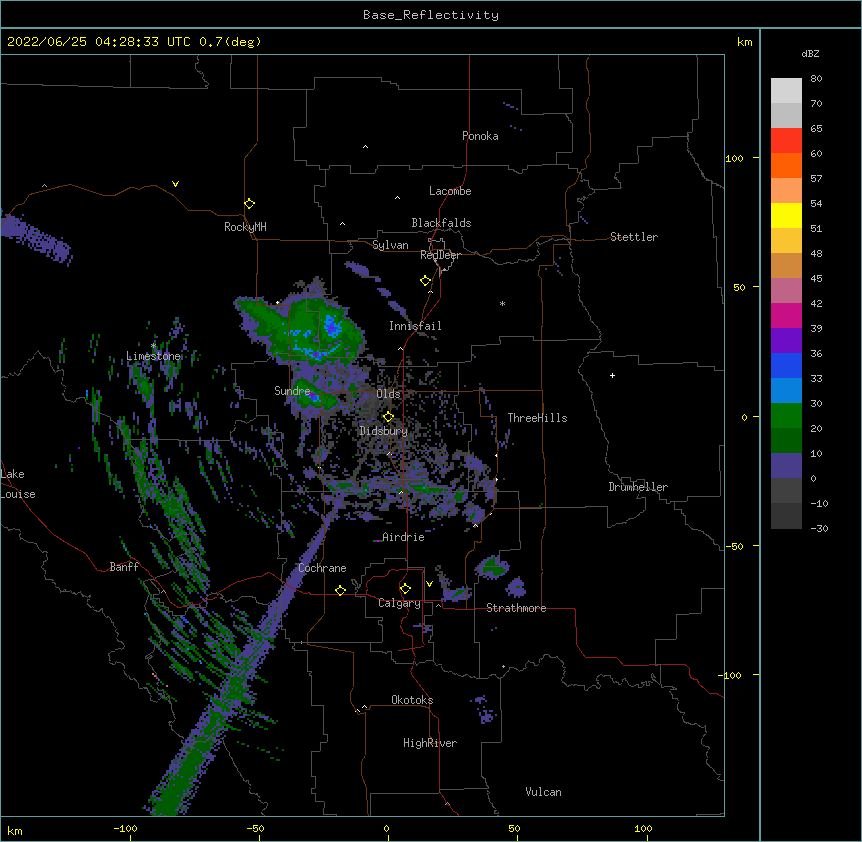This screenshot has width=862, height=842.
Task: Select the Cochrane label
Action: 322,568
